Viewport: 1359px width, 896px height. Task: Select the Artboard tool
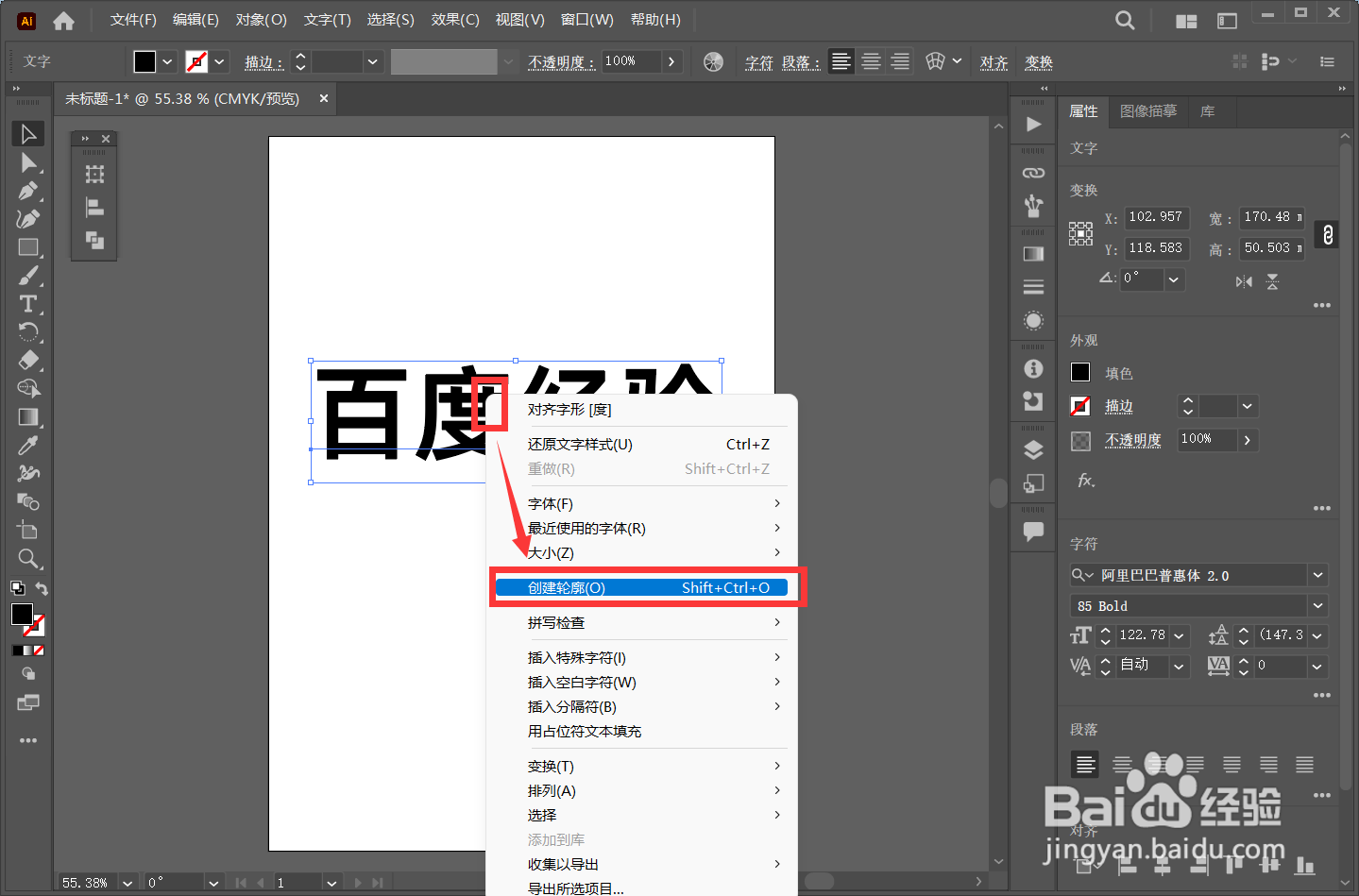tap(28, 531)
